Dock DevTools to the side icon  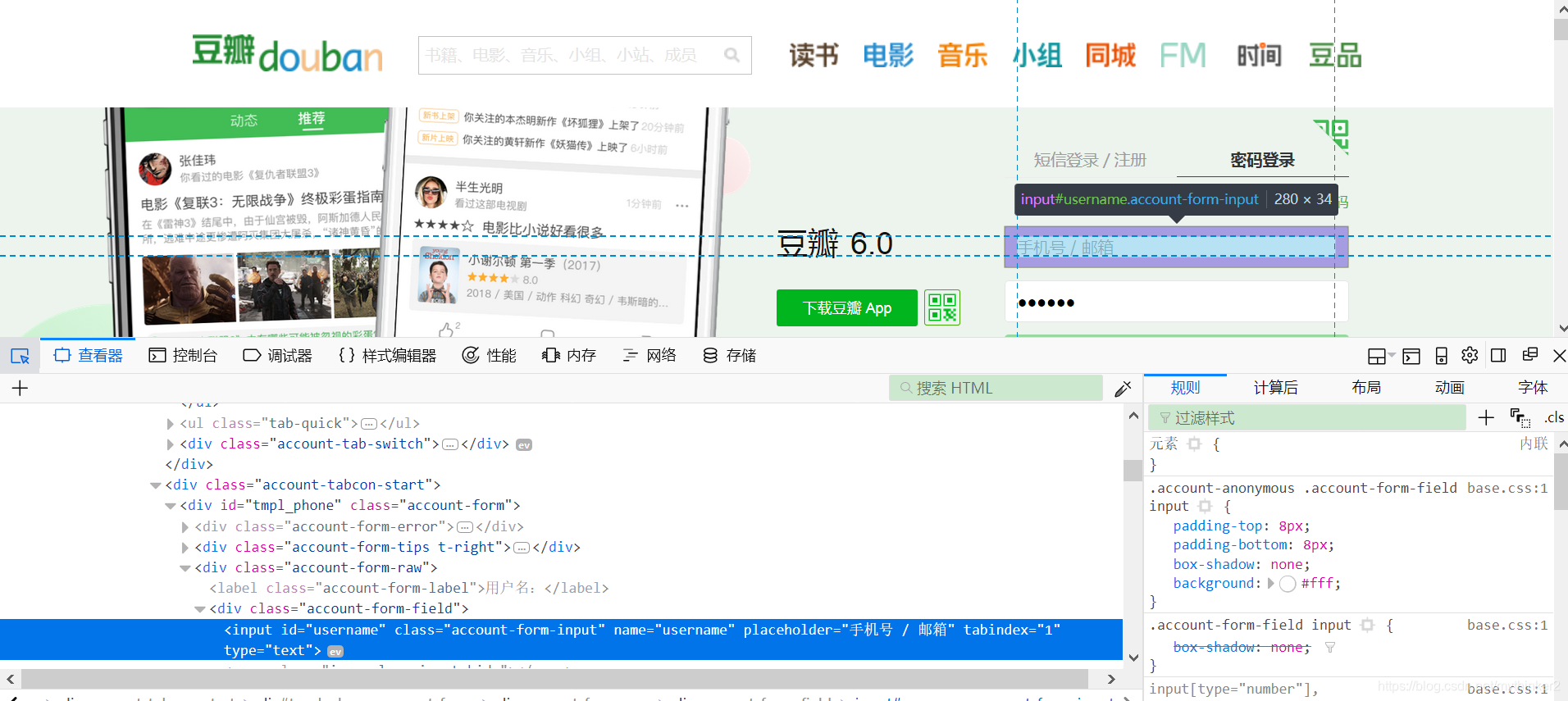pos(1498,355)
